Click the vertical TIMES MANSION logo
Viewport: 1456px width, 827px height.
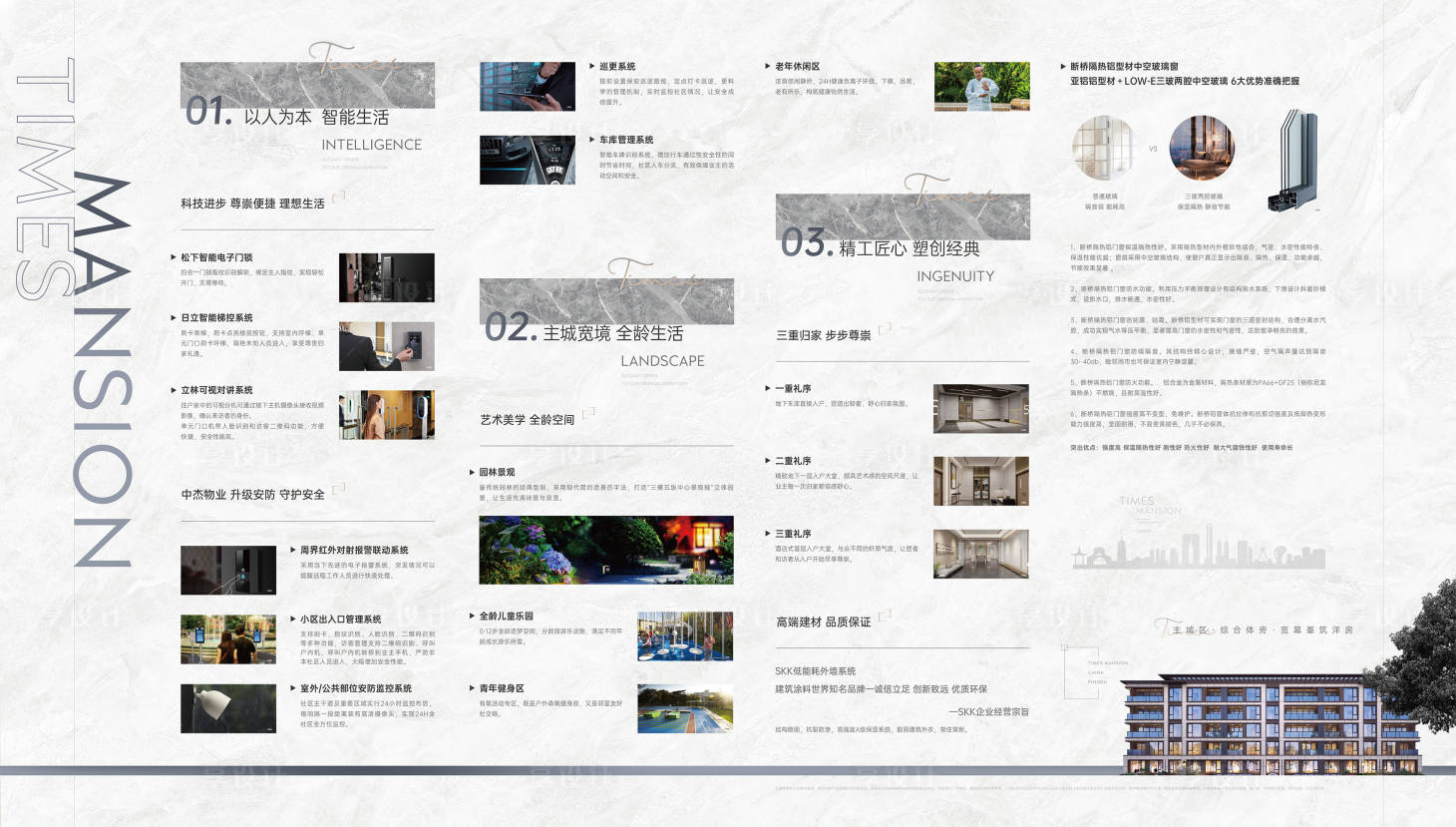[75, 312]
